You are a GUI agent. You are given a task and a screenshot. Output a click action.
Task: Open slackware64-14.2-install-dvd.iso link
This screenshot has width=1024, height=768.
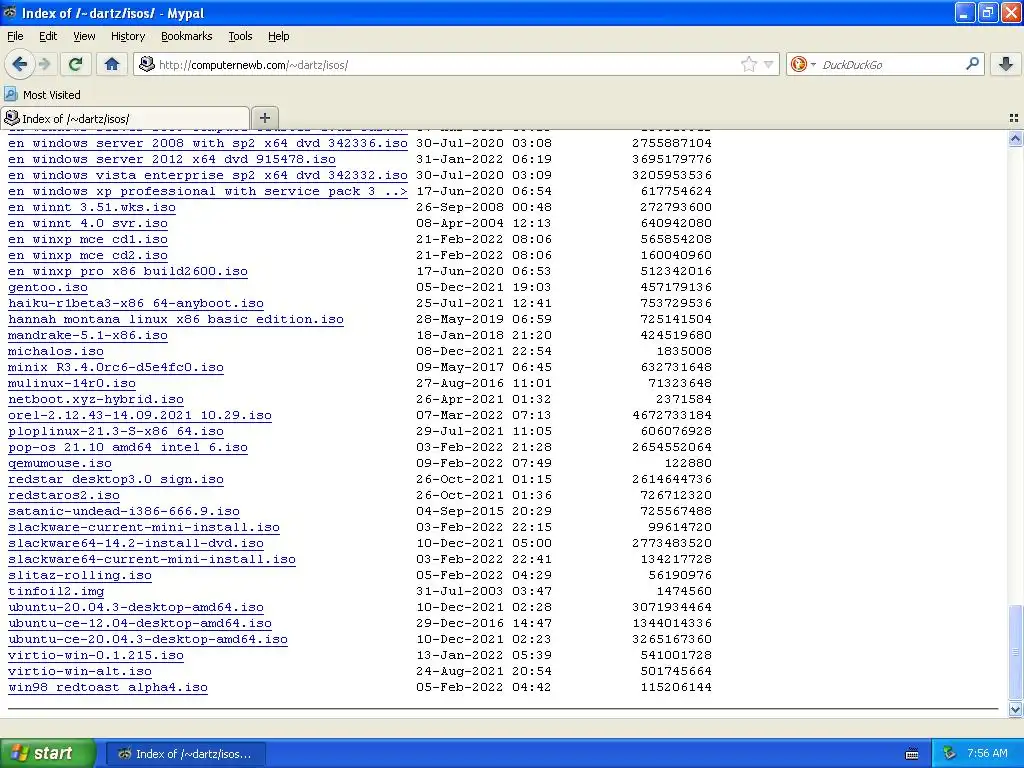136,543
